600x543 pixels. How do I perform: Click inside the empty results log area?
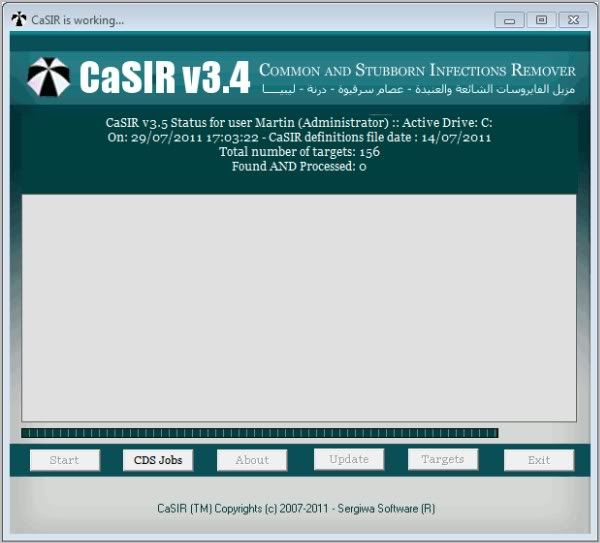tap(299, 308)
